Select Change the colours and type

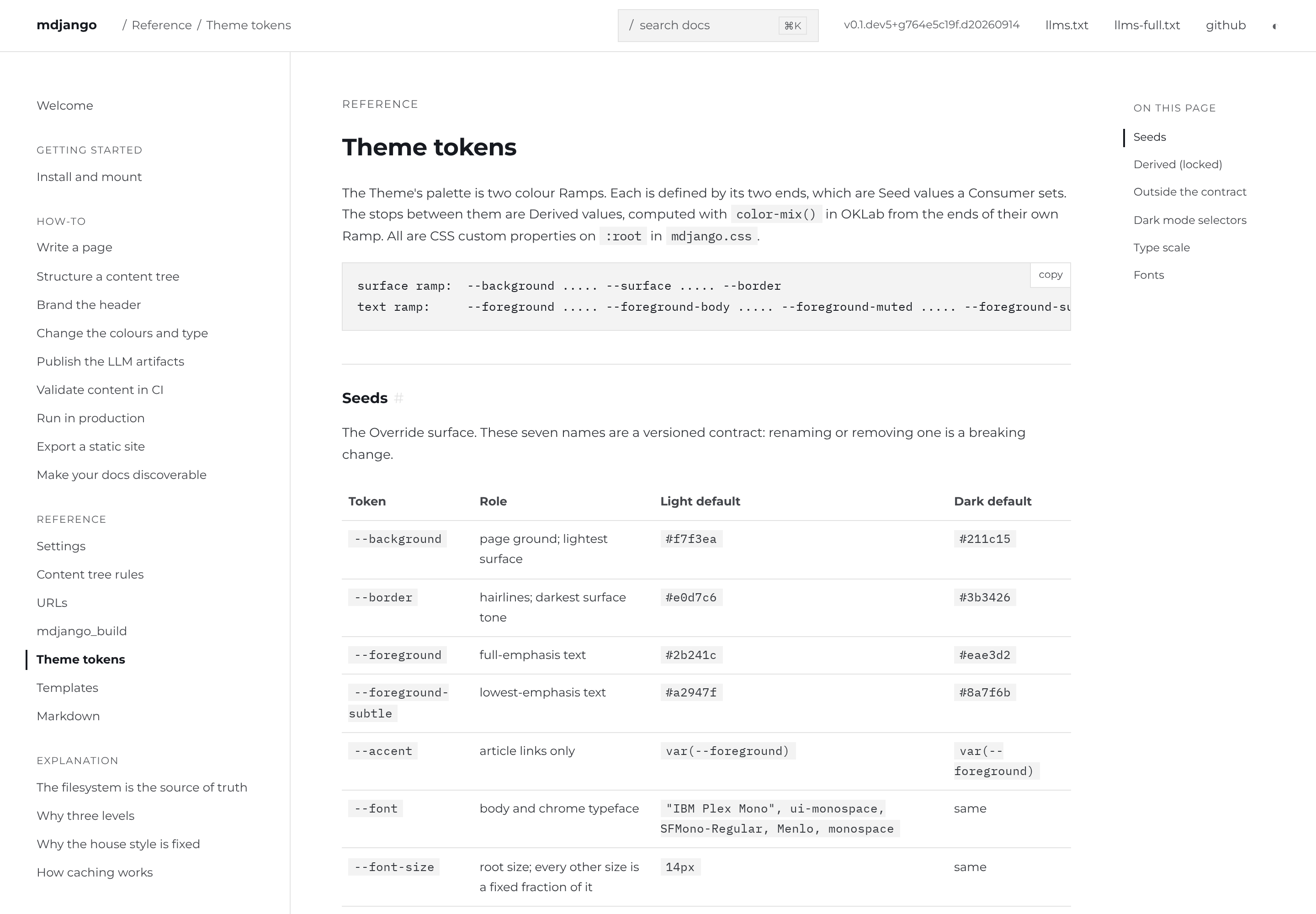pyautogui.click(x=122, y=333)
